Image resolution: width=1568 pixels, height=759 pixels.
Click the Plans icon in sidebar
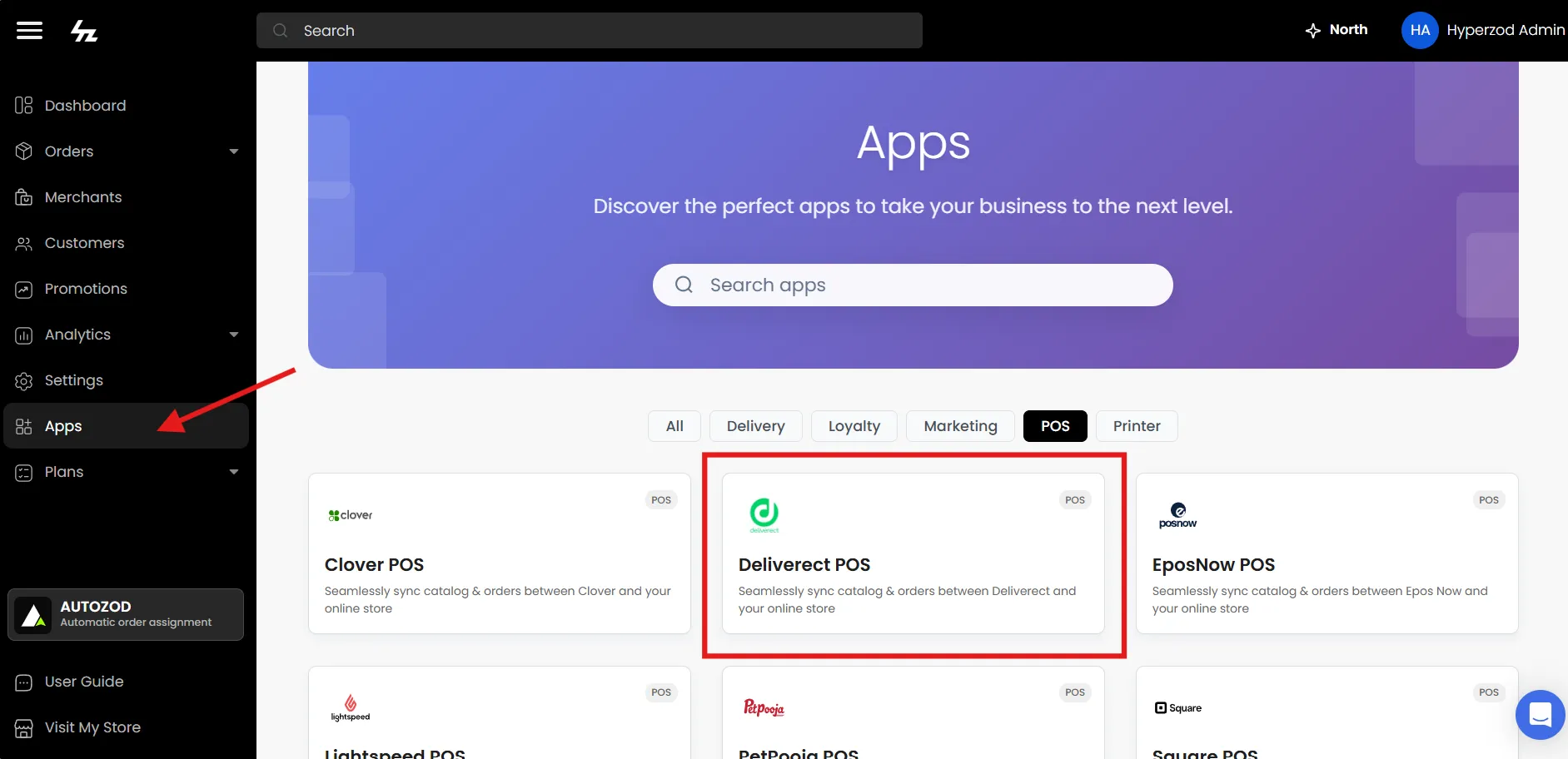[x=24, y=472]
